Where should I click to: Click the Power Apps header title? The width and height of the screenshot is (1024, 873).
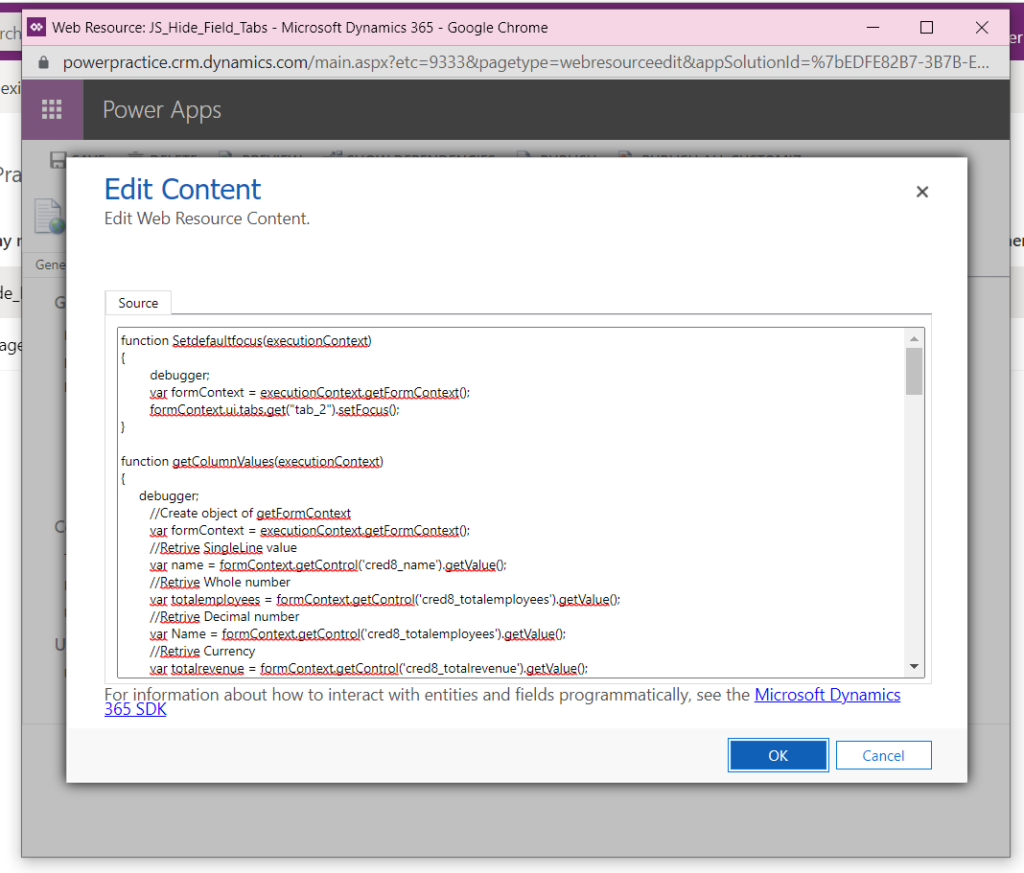(x=162, y=110)
